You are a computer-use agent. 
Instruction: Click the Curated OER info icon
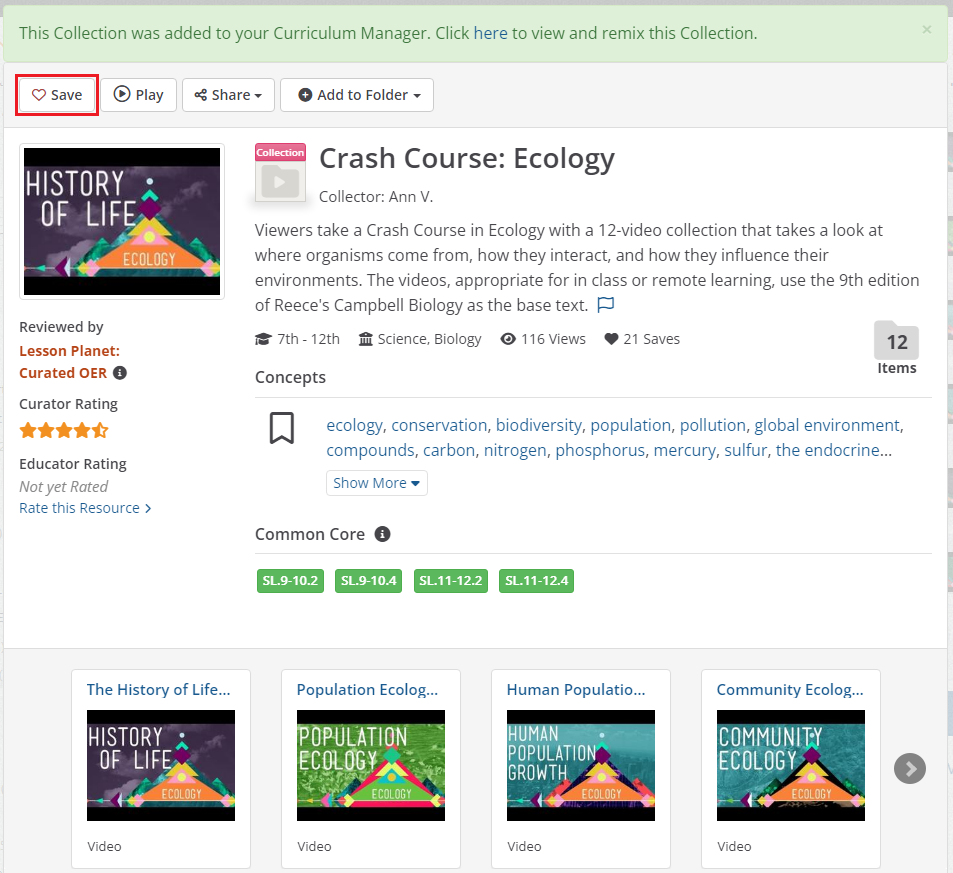120,373
